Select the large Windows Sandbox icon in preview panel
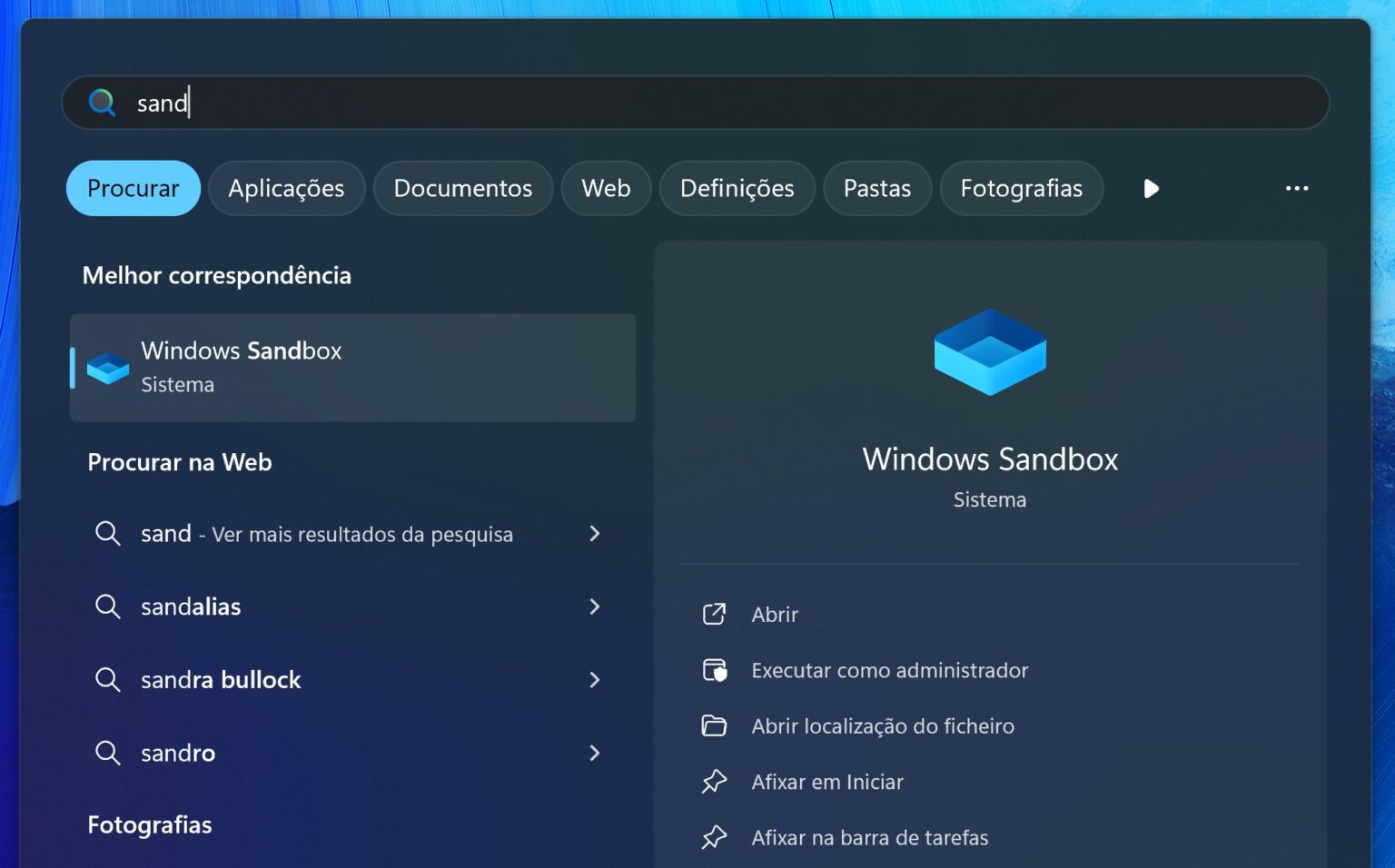Image resolution: width=1395 pixels, height=868 pixels. pos(989,352)
